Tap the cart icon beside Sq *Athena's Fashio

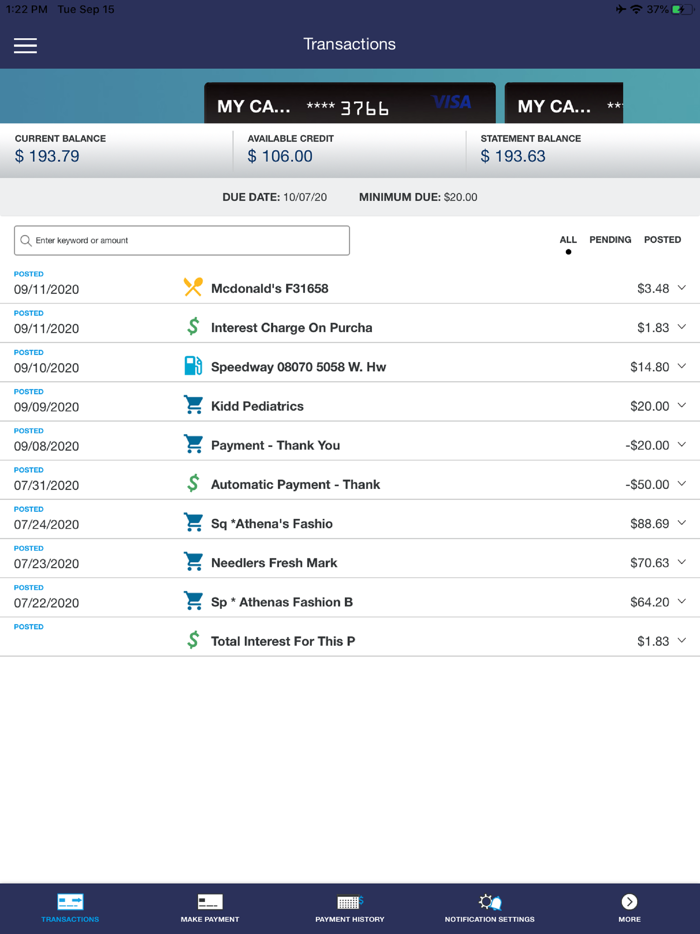[193, 523]
